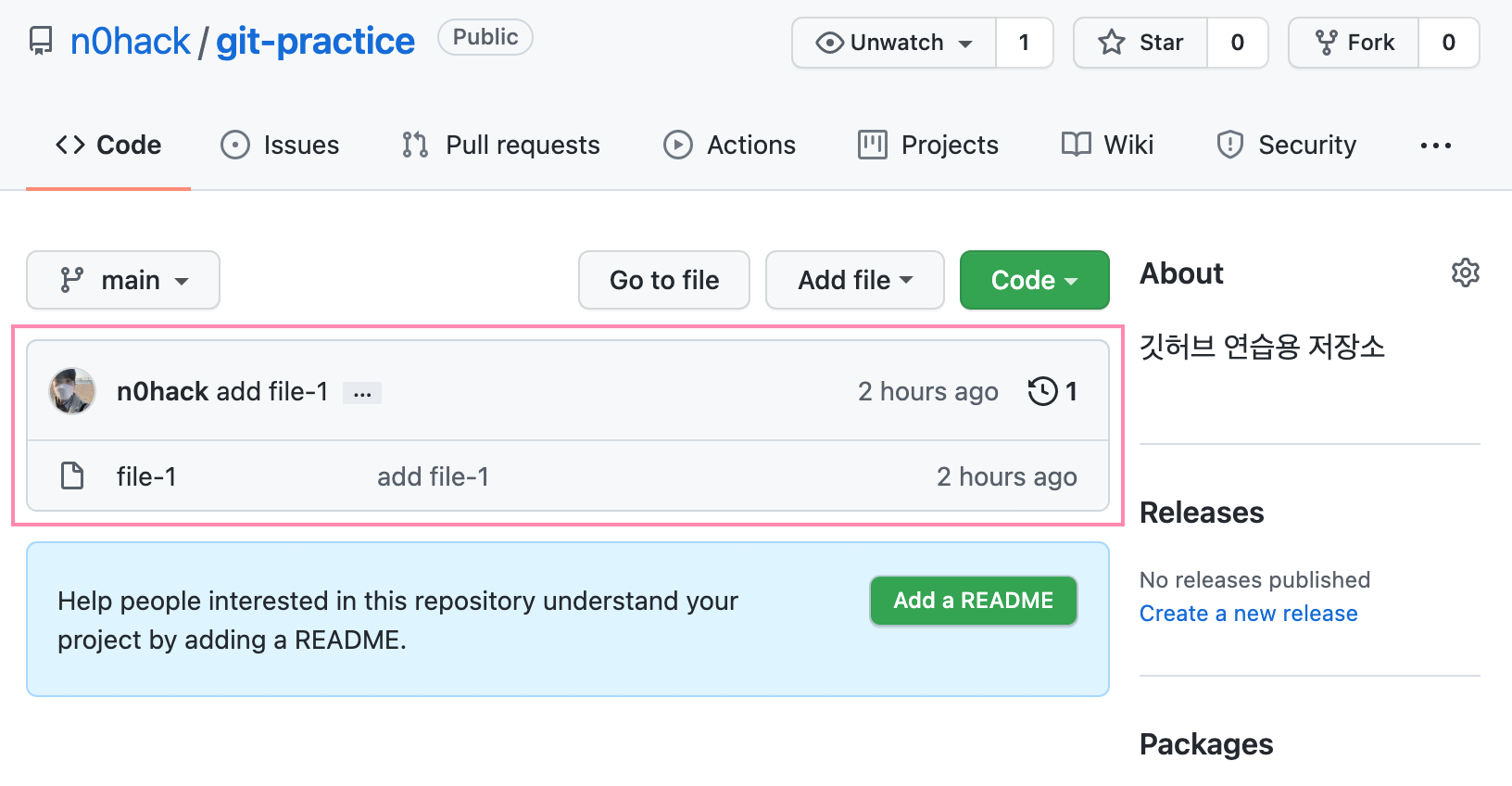Click the file-1 document icon

click(72, 476)
